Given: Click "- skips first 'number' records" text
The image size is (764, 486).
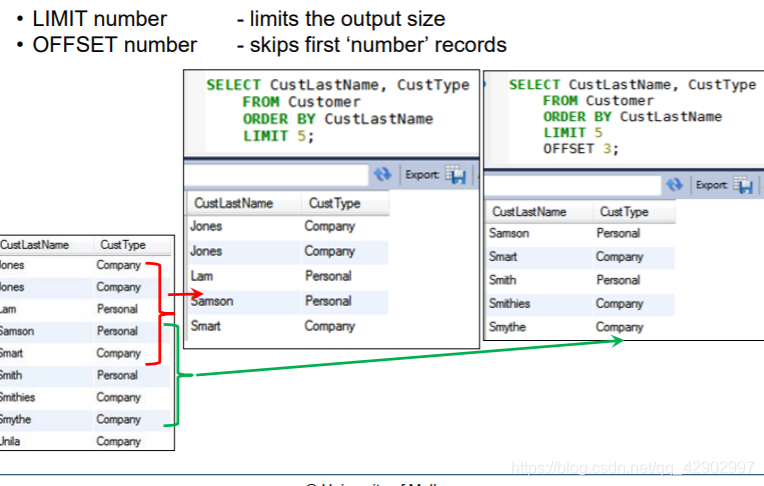Looking at the screenshot, I should tap(371, 45).
